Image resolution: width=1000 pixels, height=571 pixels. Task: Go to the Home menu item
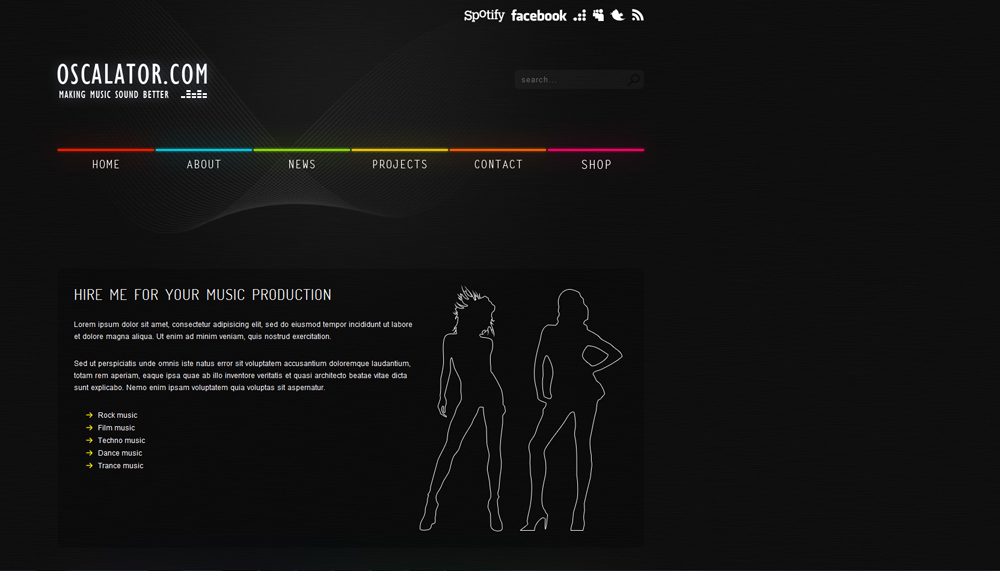pos(106,164)
